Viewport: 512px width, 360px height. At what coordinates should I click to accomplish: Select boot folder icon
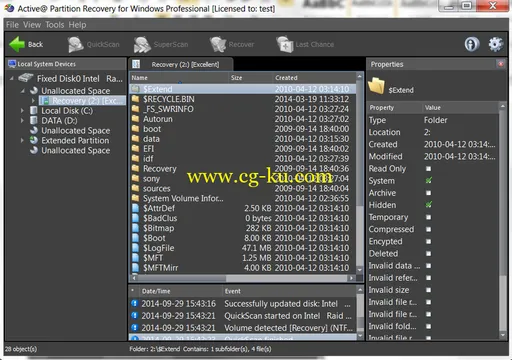135,129
